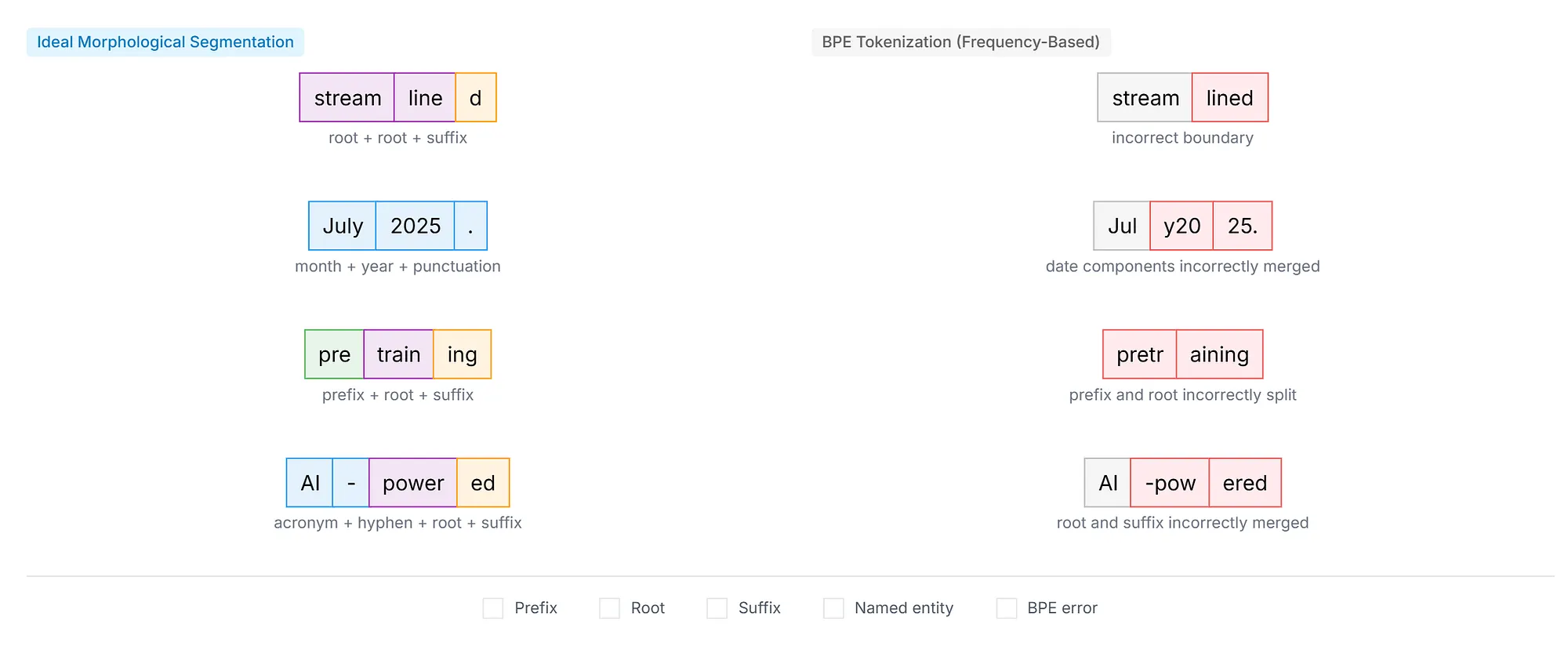1568x646 pixels.
Task: Click the "lined" BPE error token
Action: point(1229,98)
